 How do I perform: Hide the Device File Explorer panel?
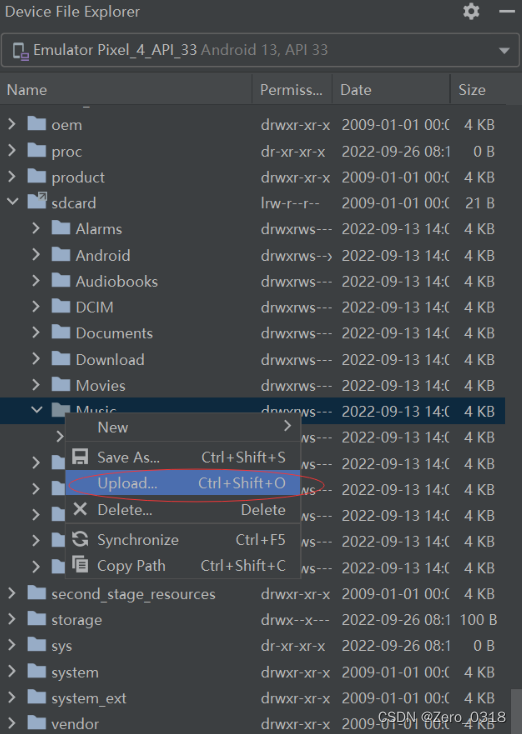507,11
